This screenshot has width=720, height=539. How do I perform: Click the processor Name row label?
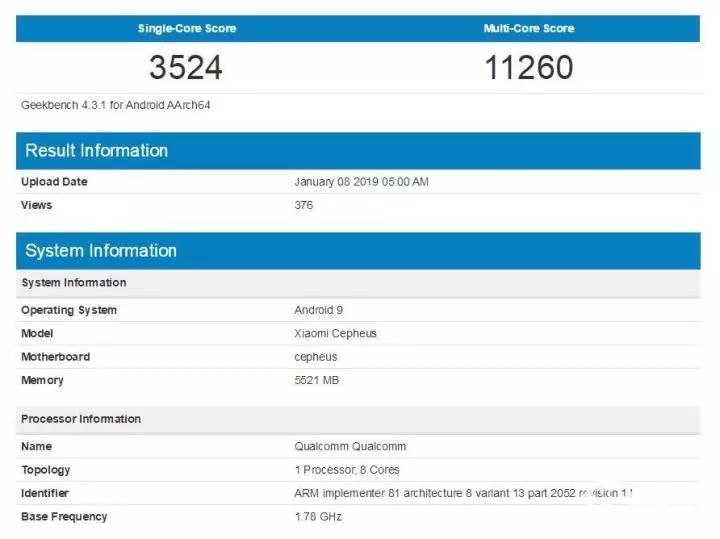point(36,447)
